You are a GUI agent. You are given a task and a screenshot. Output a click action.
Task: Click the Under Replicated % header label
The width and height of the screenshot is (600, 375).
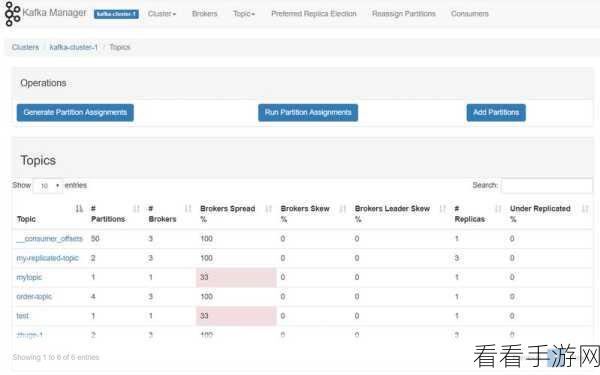pos(540,214)
